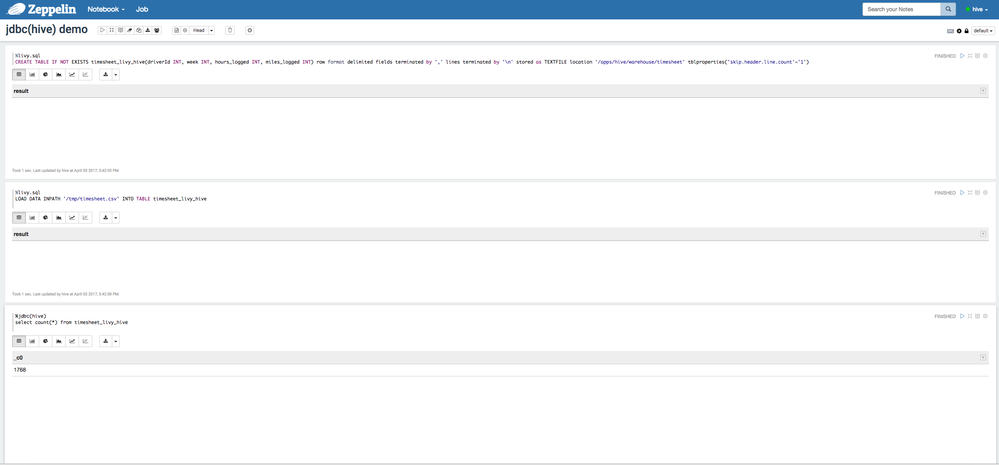Toggle code visibility for all paragraphs in note toolbar

point(111,30)
